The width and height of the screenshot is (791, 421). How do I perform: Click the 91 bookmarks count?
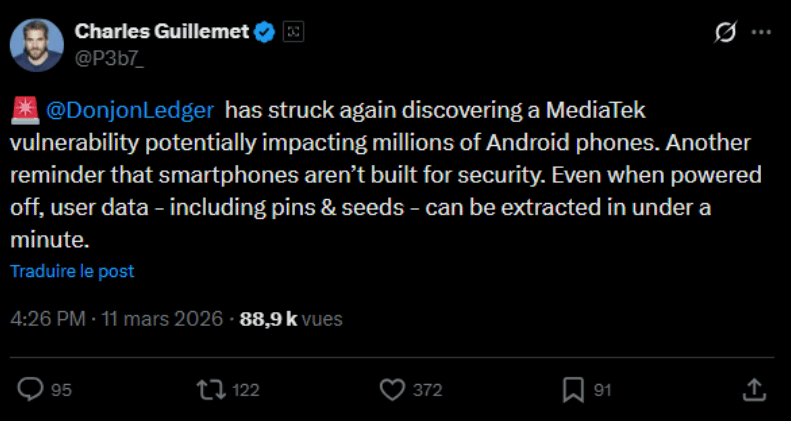[602, 390]
